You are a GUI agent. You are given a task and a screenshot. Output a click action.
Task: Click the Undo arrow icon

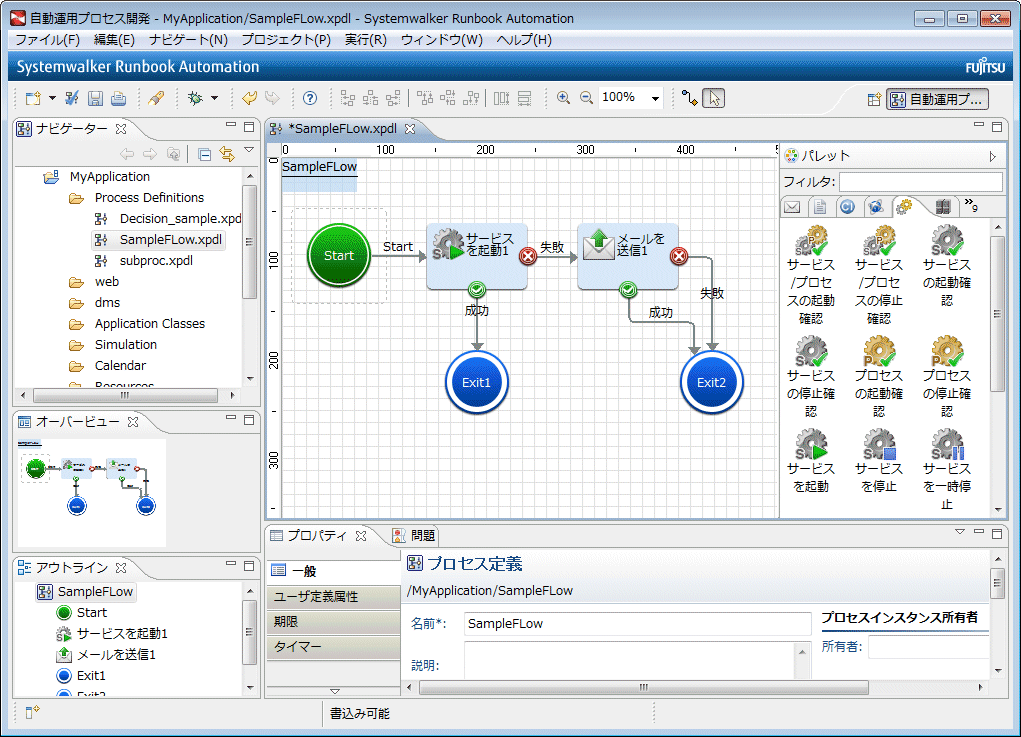click(x=249, y=98)
